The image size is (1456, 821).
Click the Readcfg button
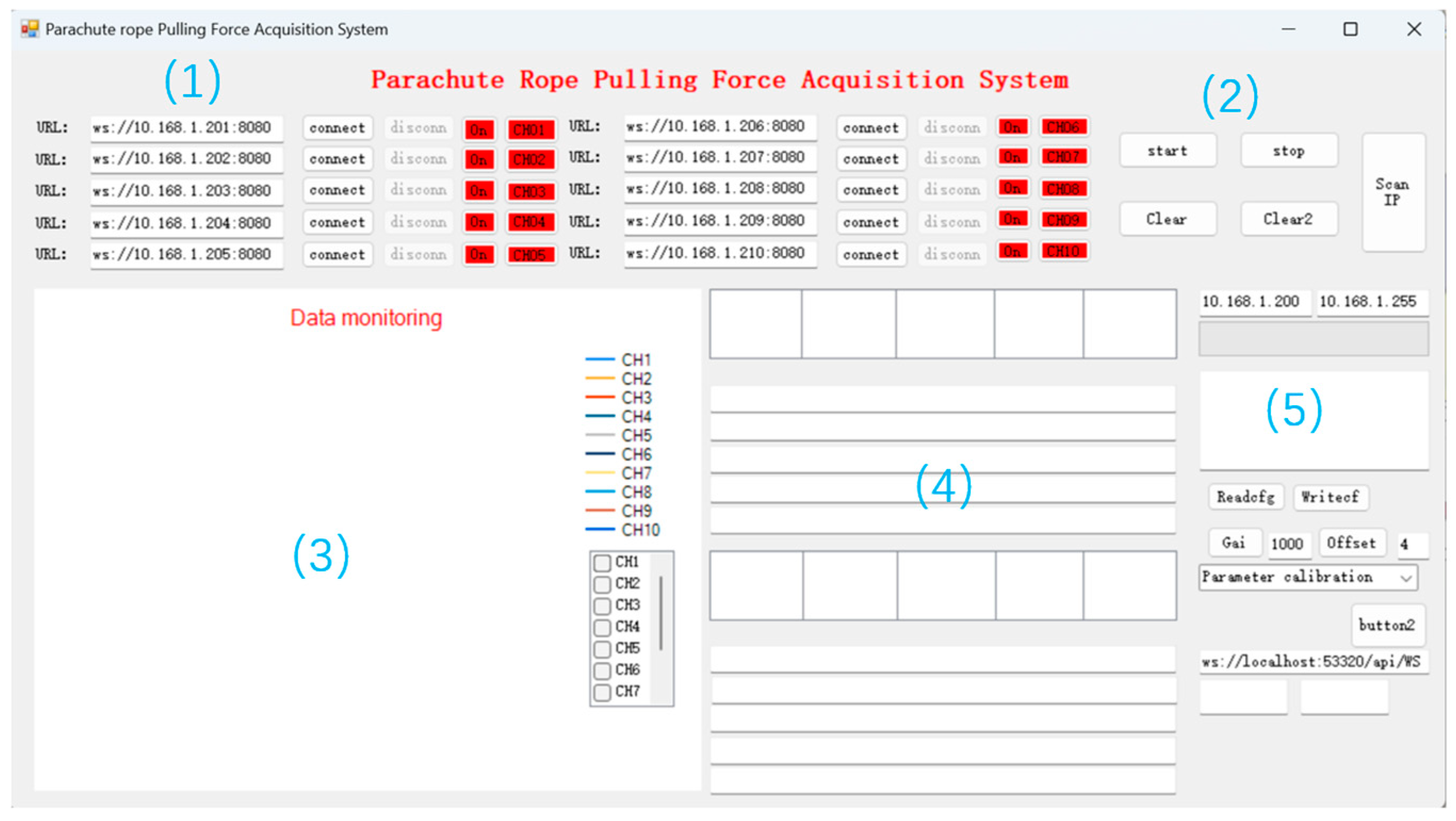pos(1245,497)
